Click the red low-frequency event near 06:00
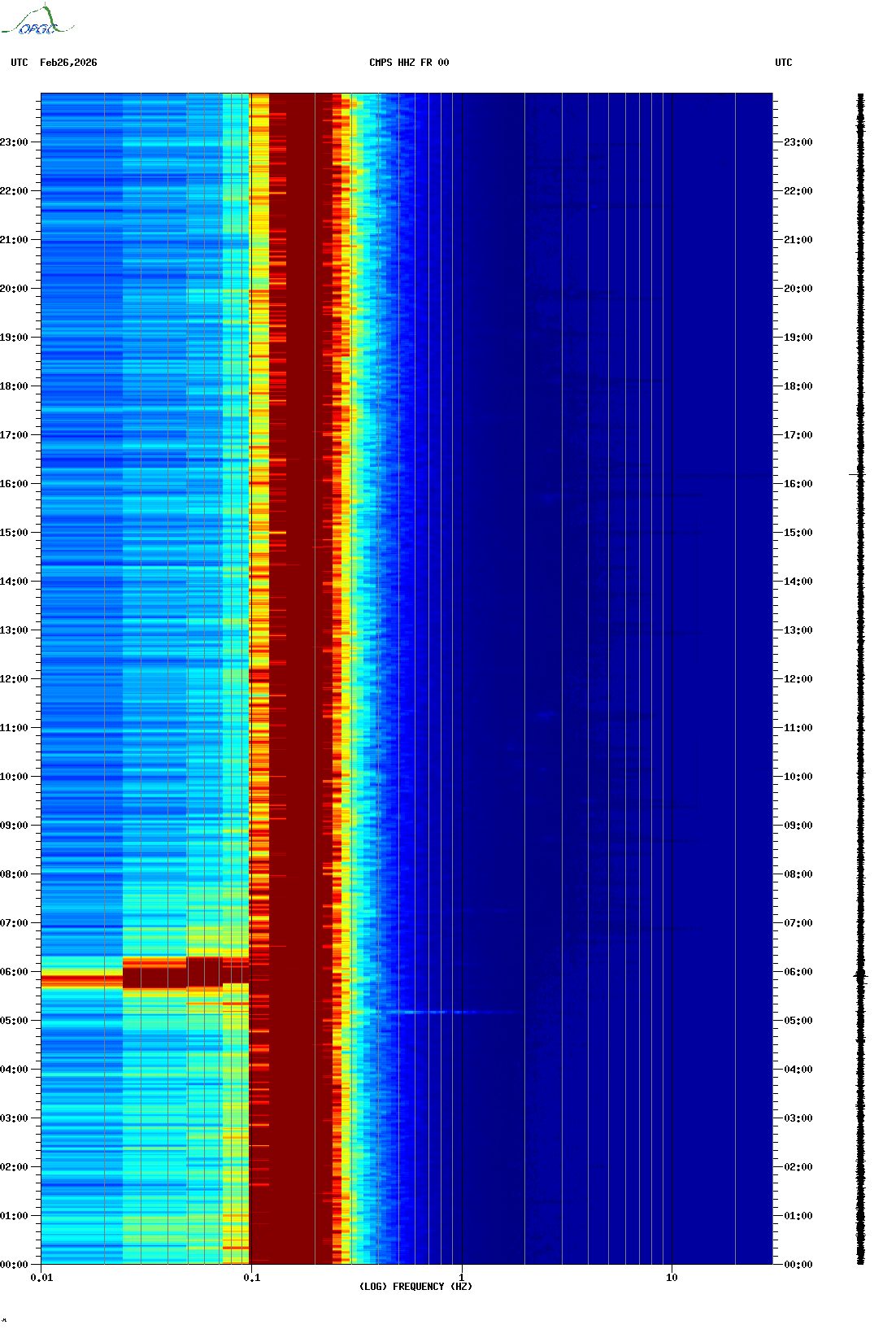The image size is (896, 1329). click(x=145, y=974)
